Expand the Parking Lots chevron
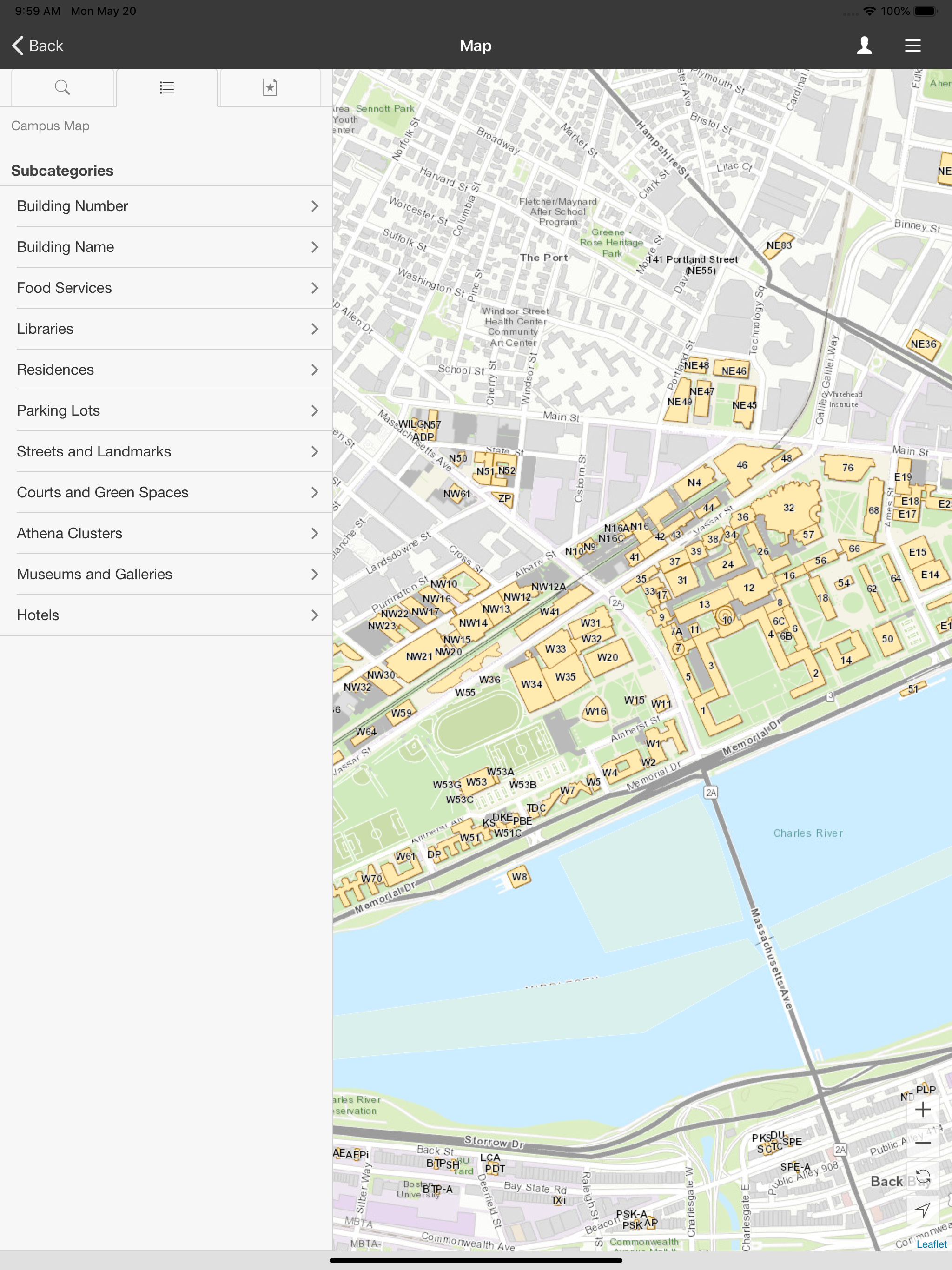The width and height of the screenshot is (952, 1270). click(x=314, y=410)
